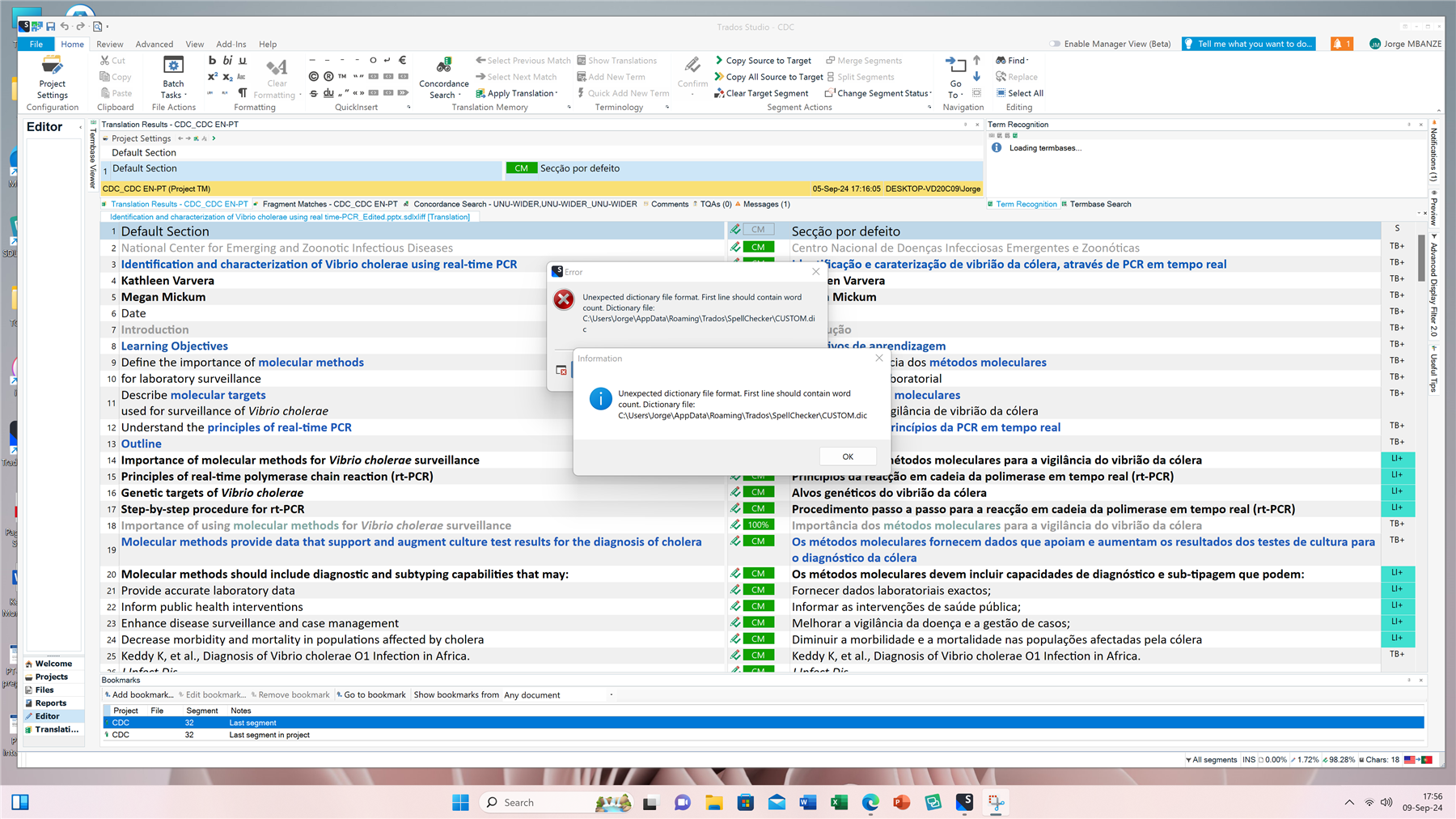Go to previous segment using up arrow
The height and width of the screenshot is (819, 1456).
pyautogui.click(x=976, y=60)
